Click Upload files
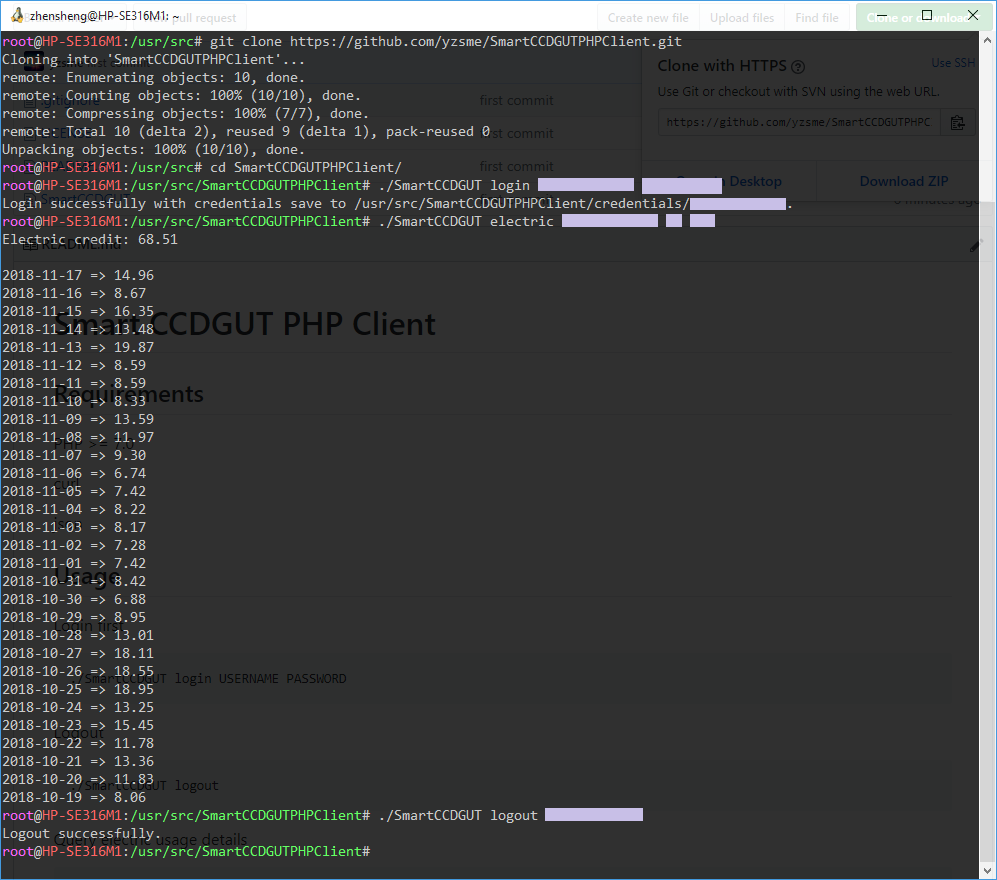Image resolution: width=997 pixels, height=880 pixels. 741,16
